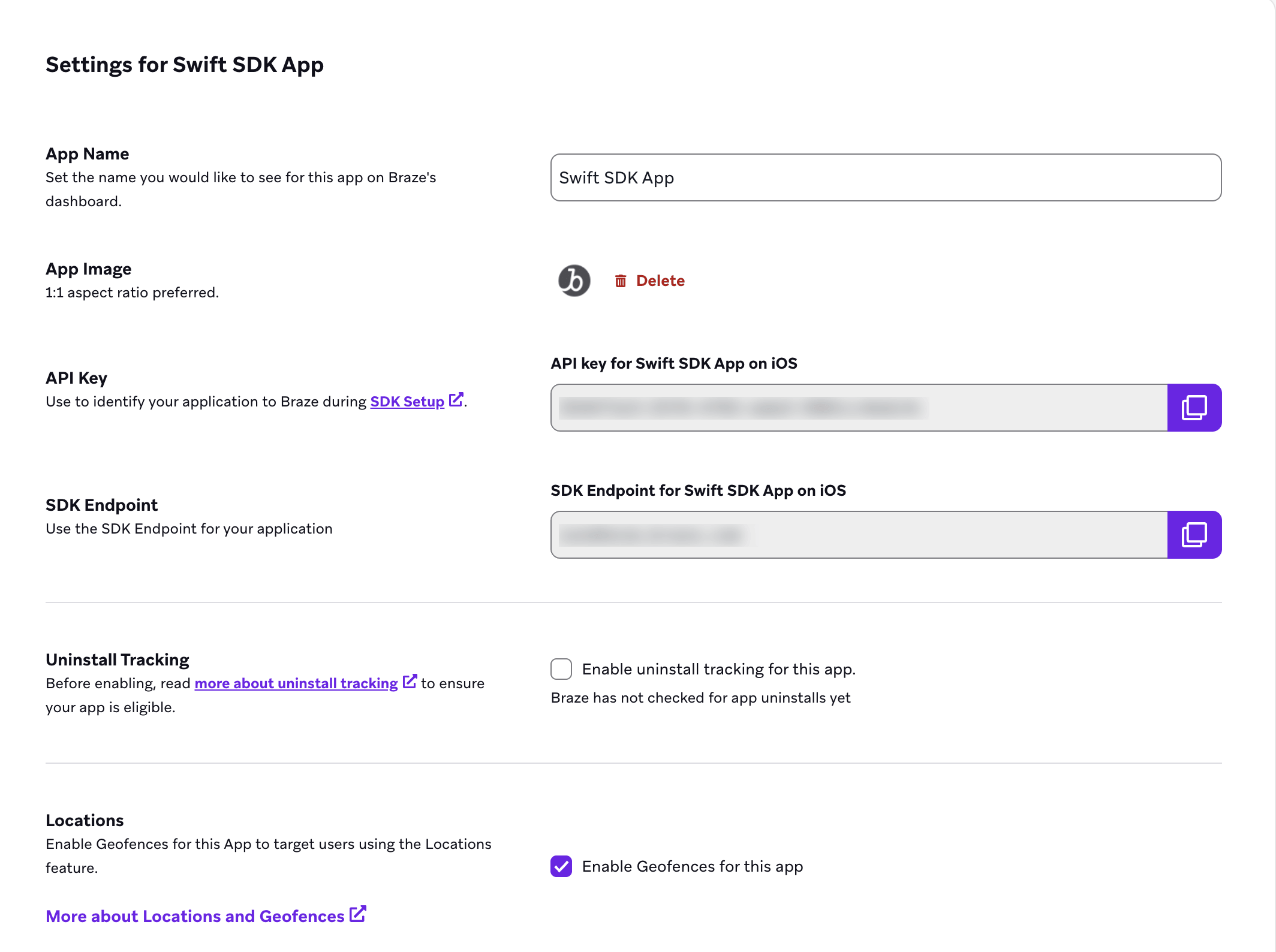Copy the API key for Swift SDK App
1276x952 pixels.
tap(1194, 408)
